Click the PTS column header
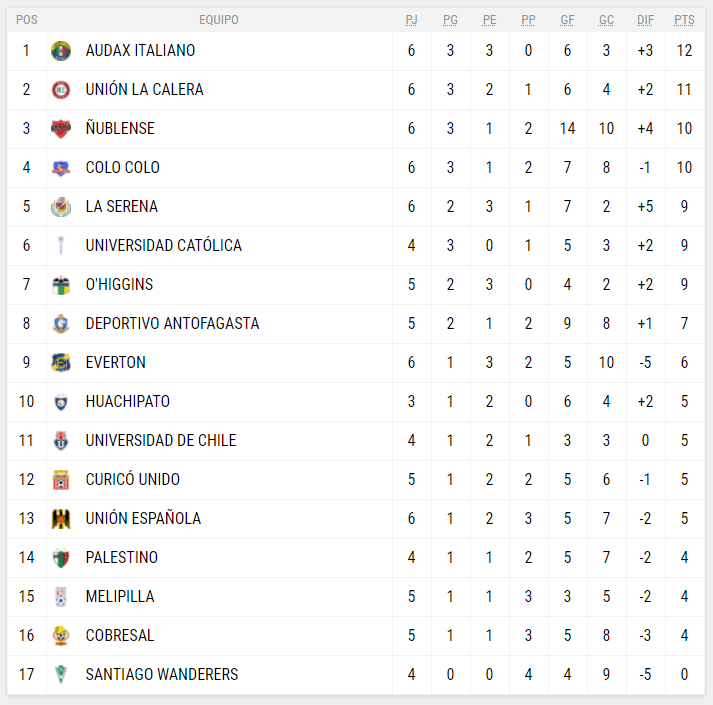Image resolution: width=713 pixels, height=705 pixels. click(x=685, y=20)
